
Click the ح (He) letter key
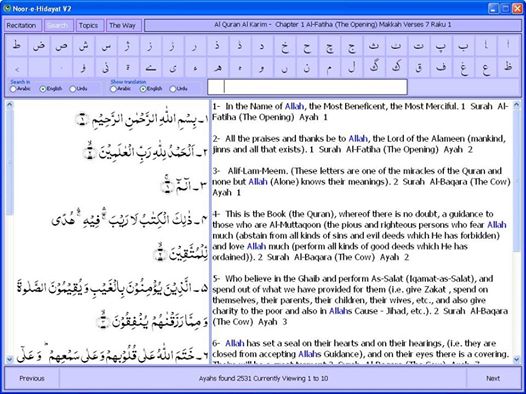point(307,46)
